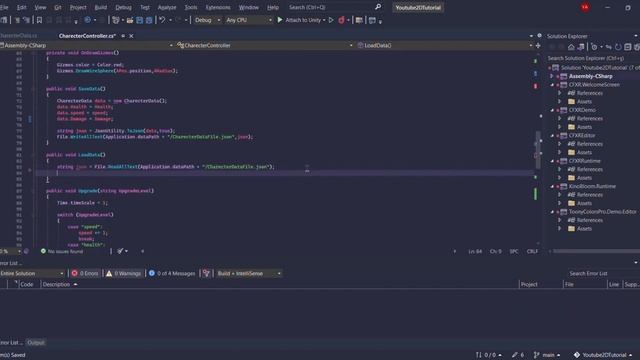Screen dimensions: 640x360
Task: Click Switch Views icon in Solution Explorer
Action: [x=581, y=47]
